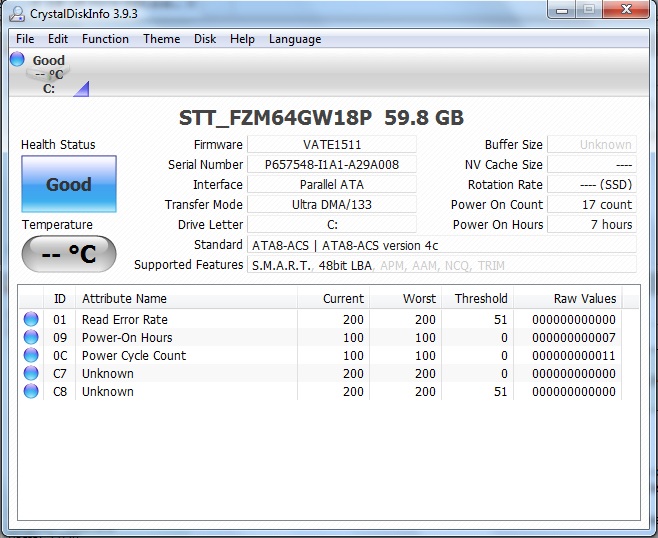Click the Power On Hours 7 hours field
Screen dimensions: 658x538
pyautogui.click(x=592, y=225)
